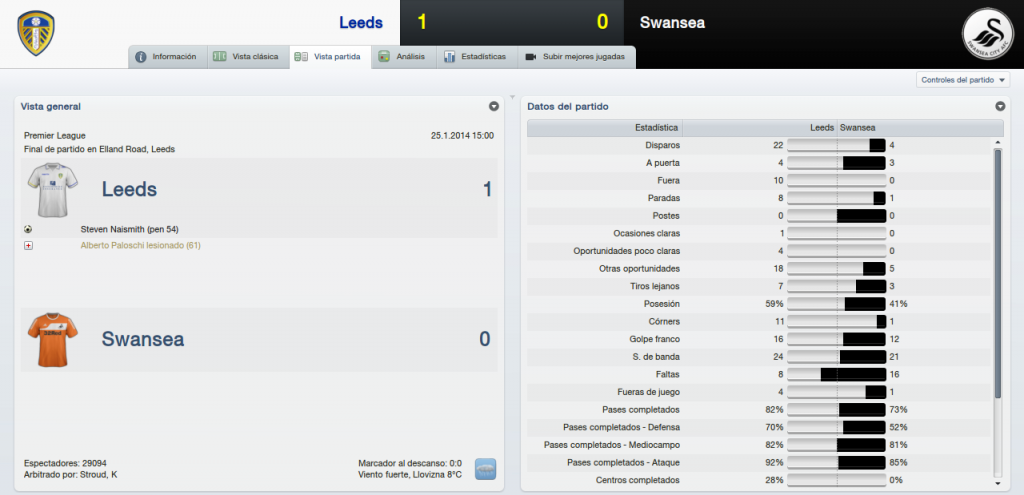Go to the Estadísticas tab
Viewport: 1024px width, 495px height.
[x=477, y=57]
